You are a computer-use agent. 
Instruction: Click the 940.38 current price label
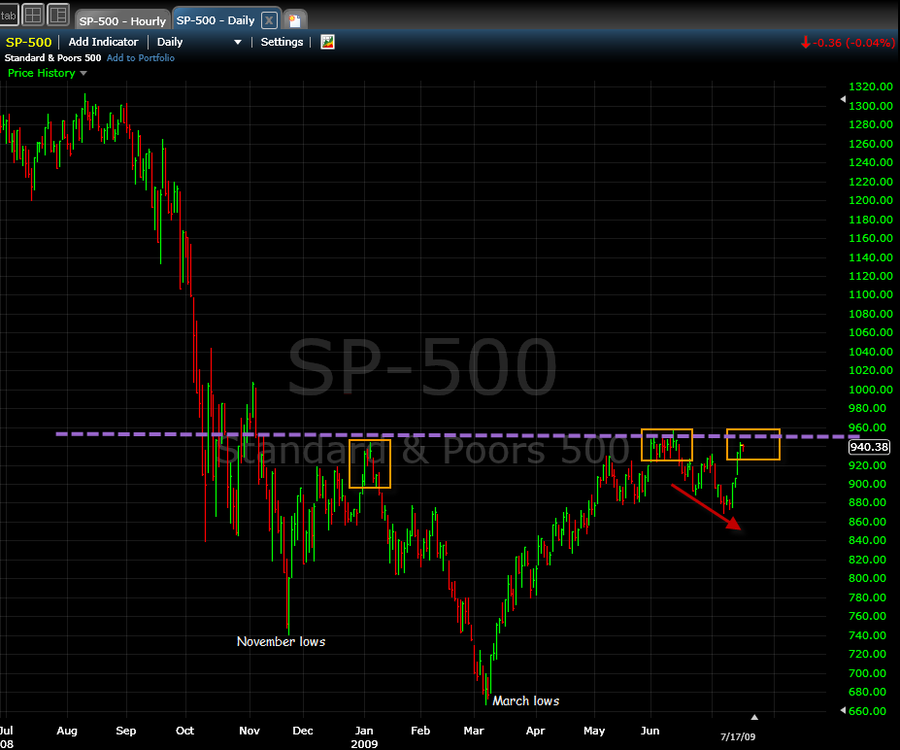coord(869,447)
